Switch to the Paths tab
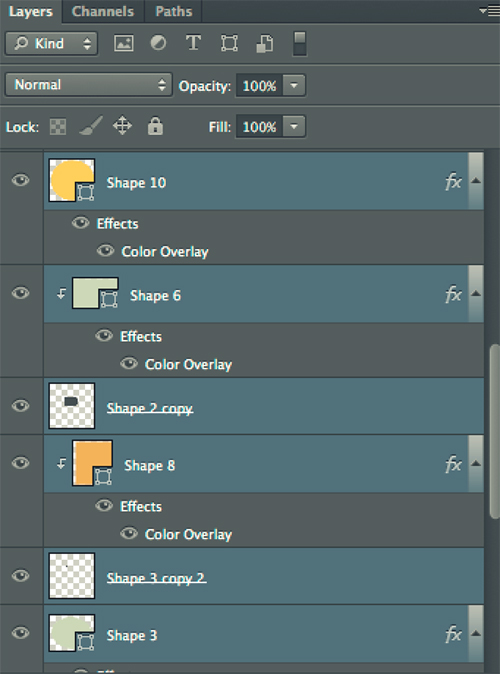 coord(174,11)
